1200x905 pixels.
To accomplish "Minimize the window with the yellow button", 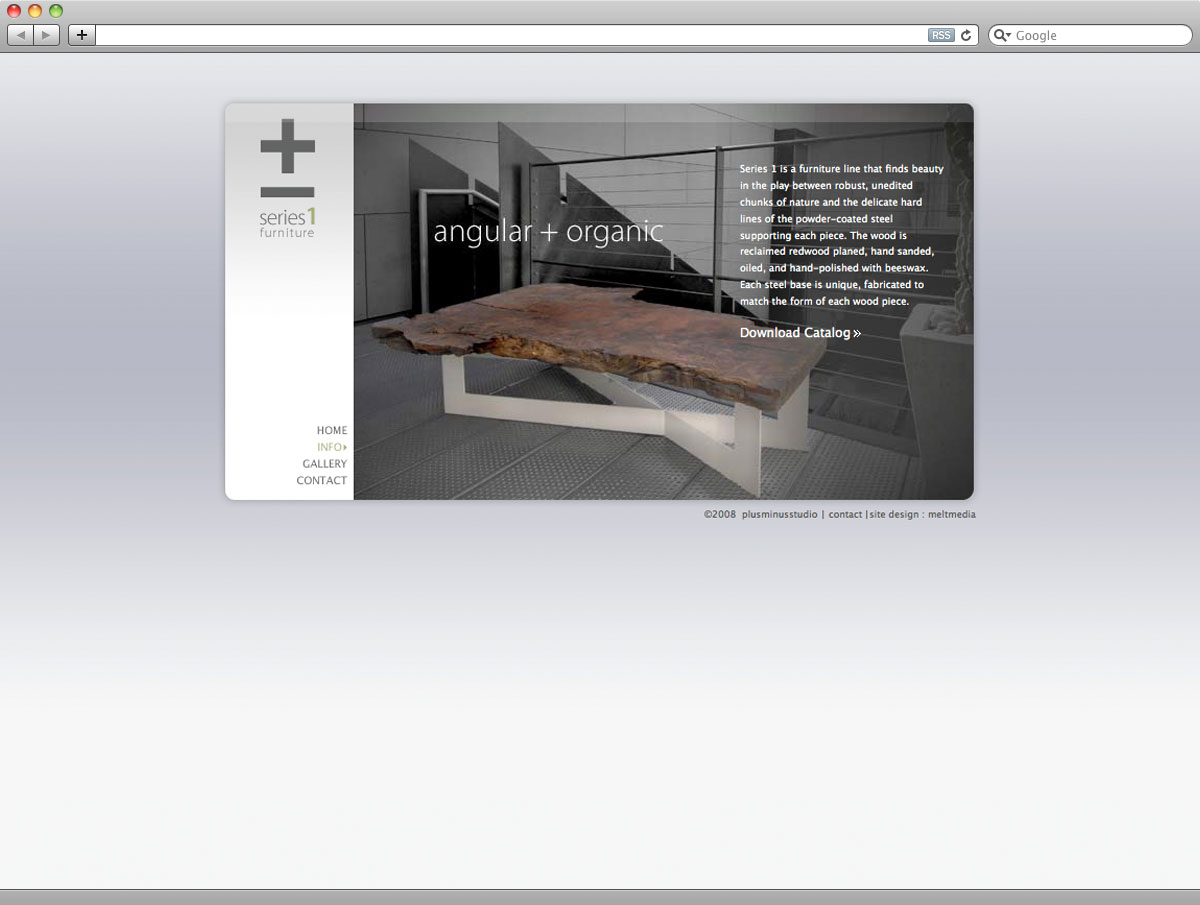I will pyautogui.click(x=35, y=11).
